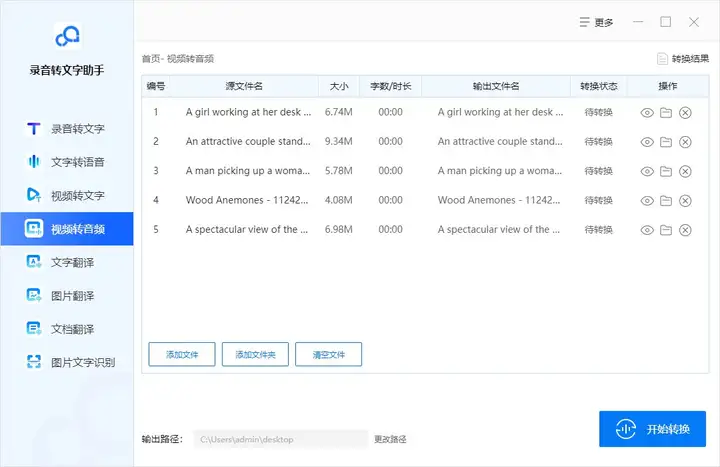Open 文档翻译 in the sidebar
Viewport: 720px width, 467px height.
tap(67, 329)
